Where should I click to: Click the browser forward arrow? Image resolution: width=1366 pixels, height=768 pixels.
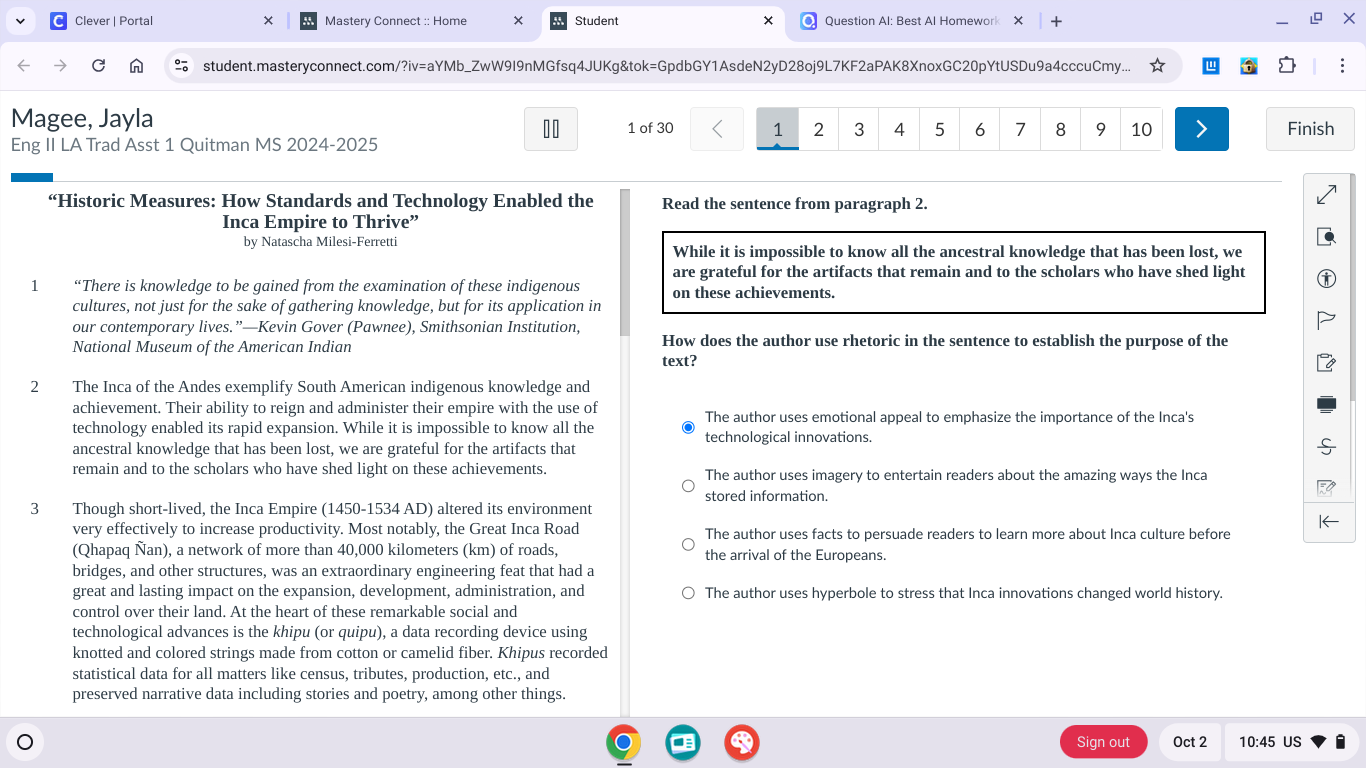point(61,66)
